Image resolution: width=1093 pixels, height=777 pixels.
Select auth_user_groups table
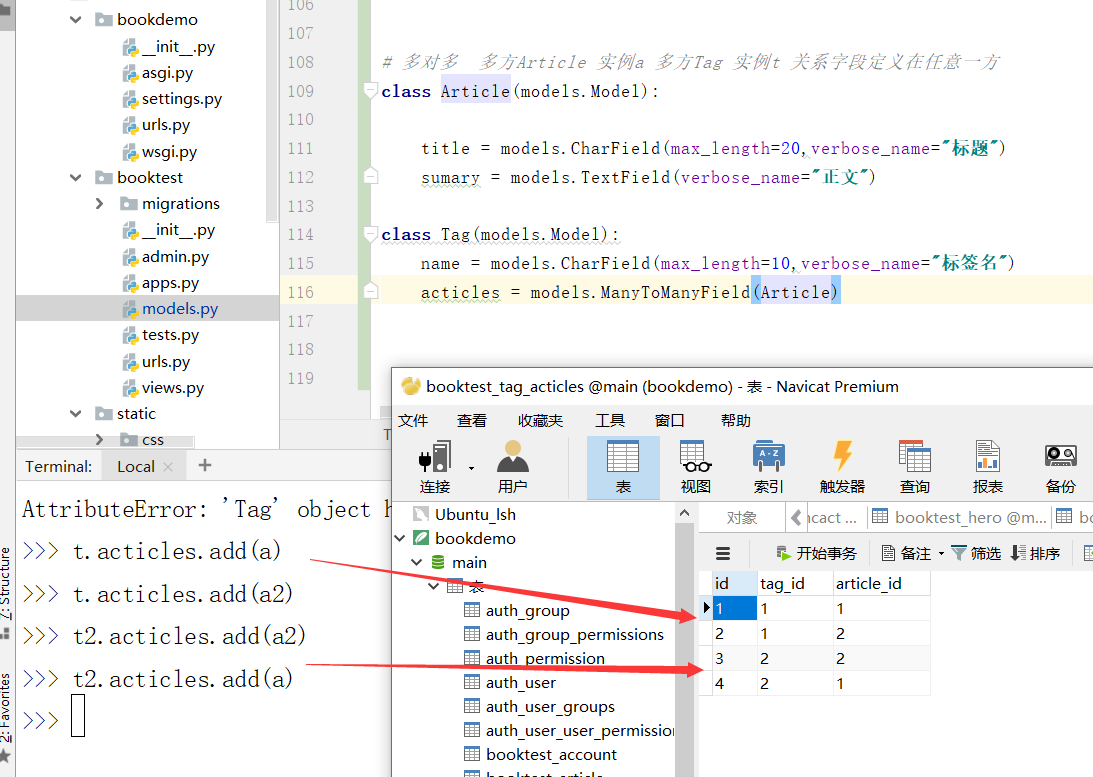[x=540, y=707]
